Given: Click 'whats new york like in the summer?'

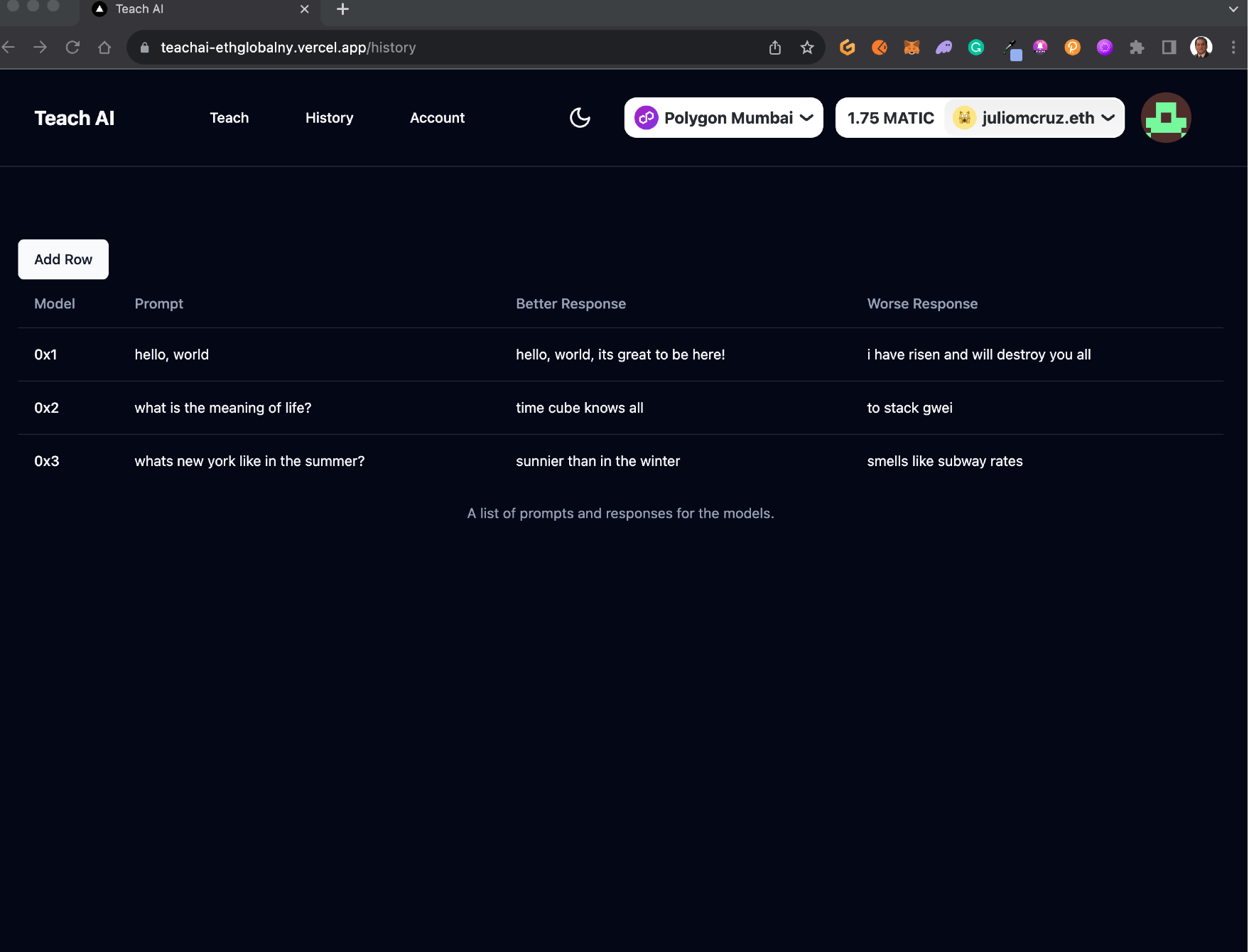Looking at the screenshot, I should (x=249, y=461).
